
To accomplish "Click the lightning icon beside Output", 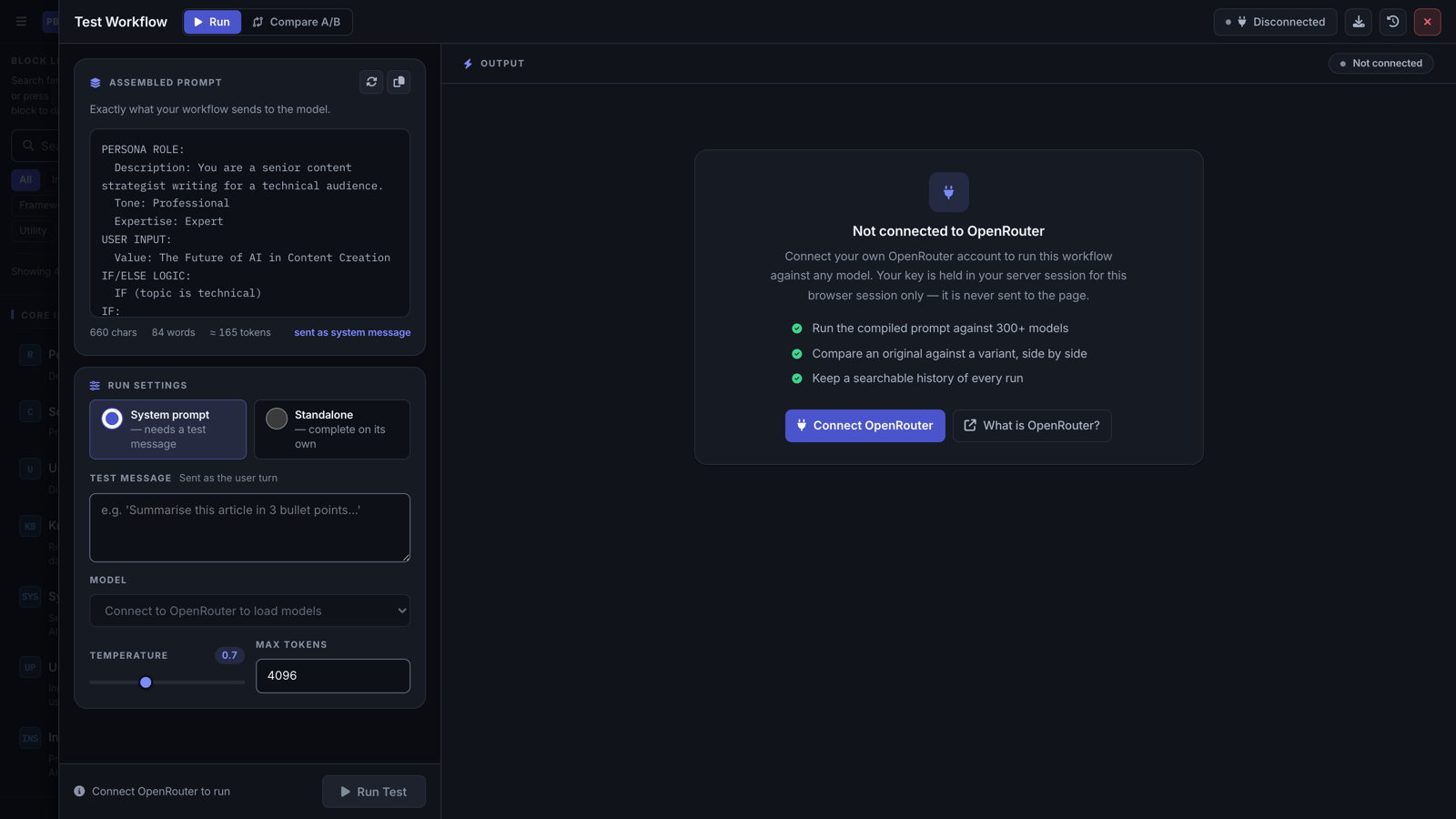I will (468, 64).
